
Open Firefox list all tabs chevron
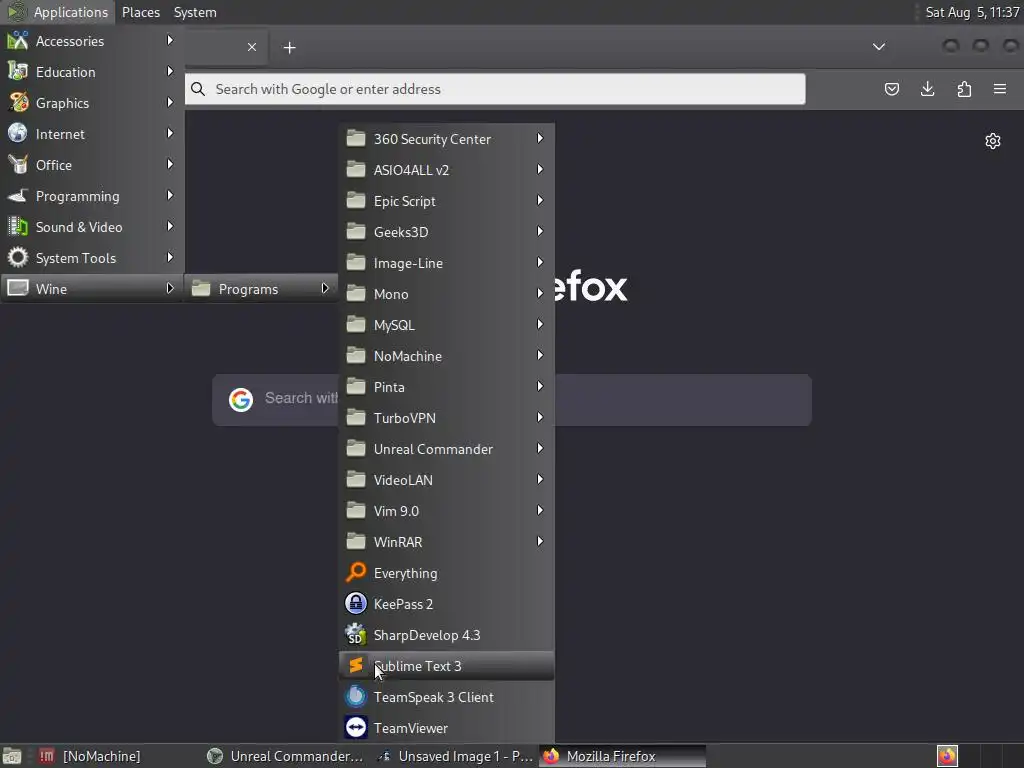coord(879,46)
